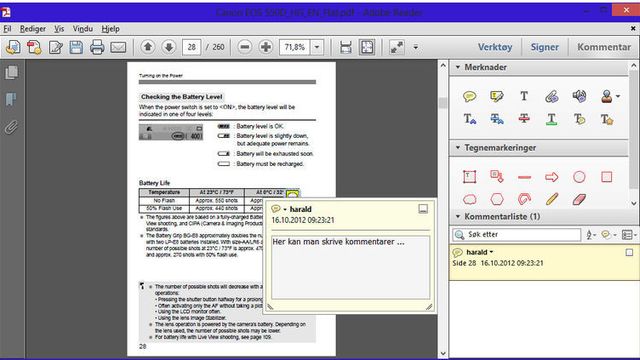Viewport: 640px width, 360px height.
Task: Open the Rediger menu
Action: tap(33, 29)
